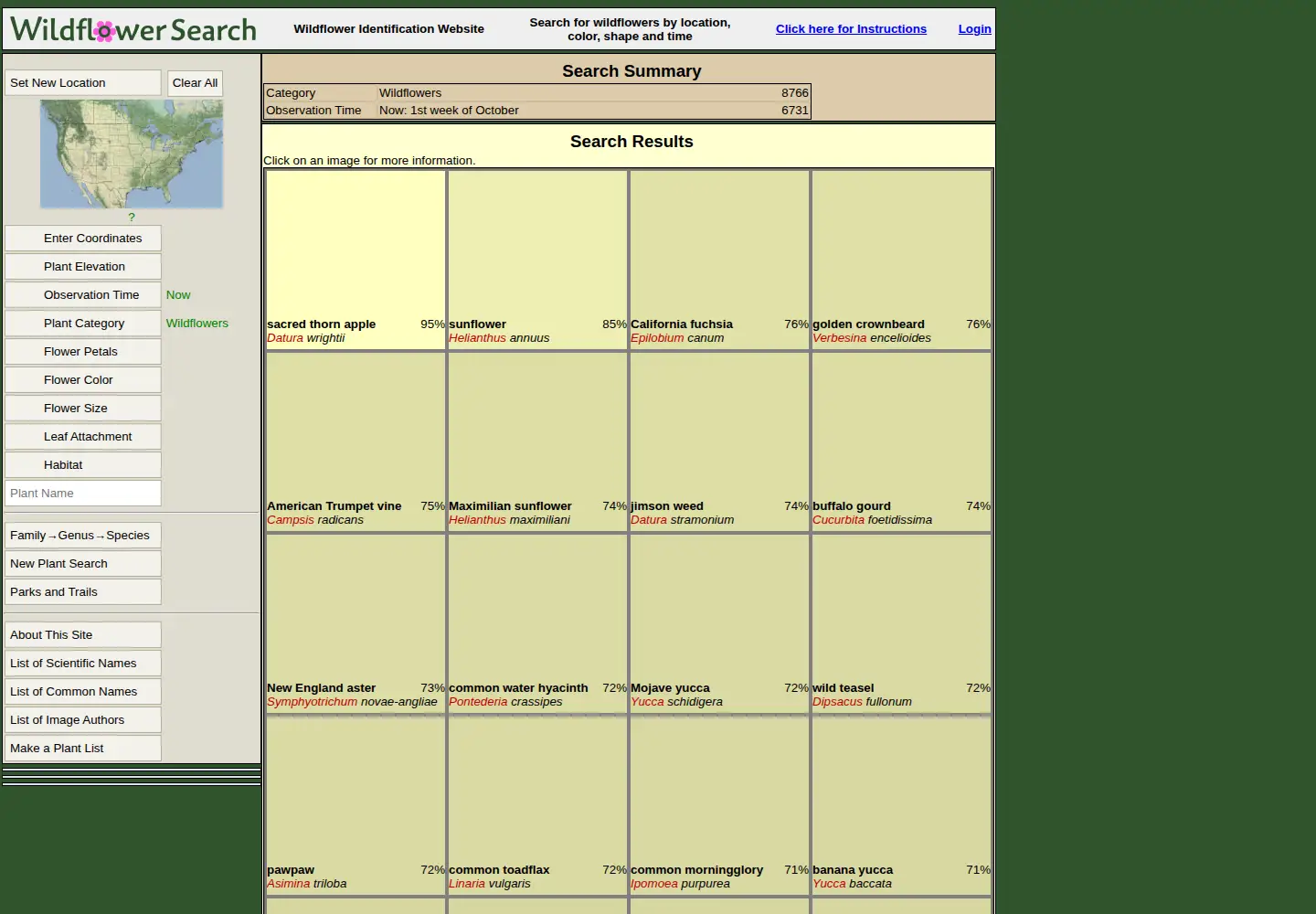Open Mojave yucca result
This screenshot has height=914, width=1316.
click(719, 623)
